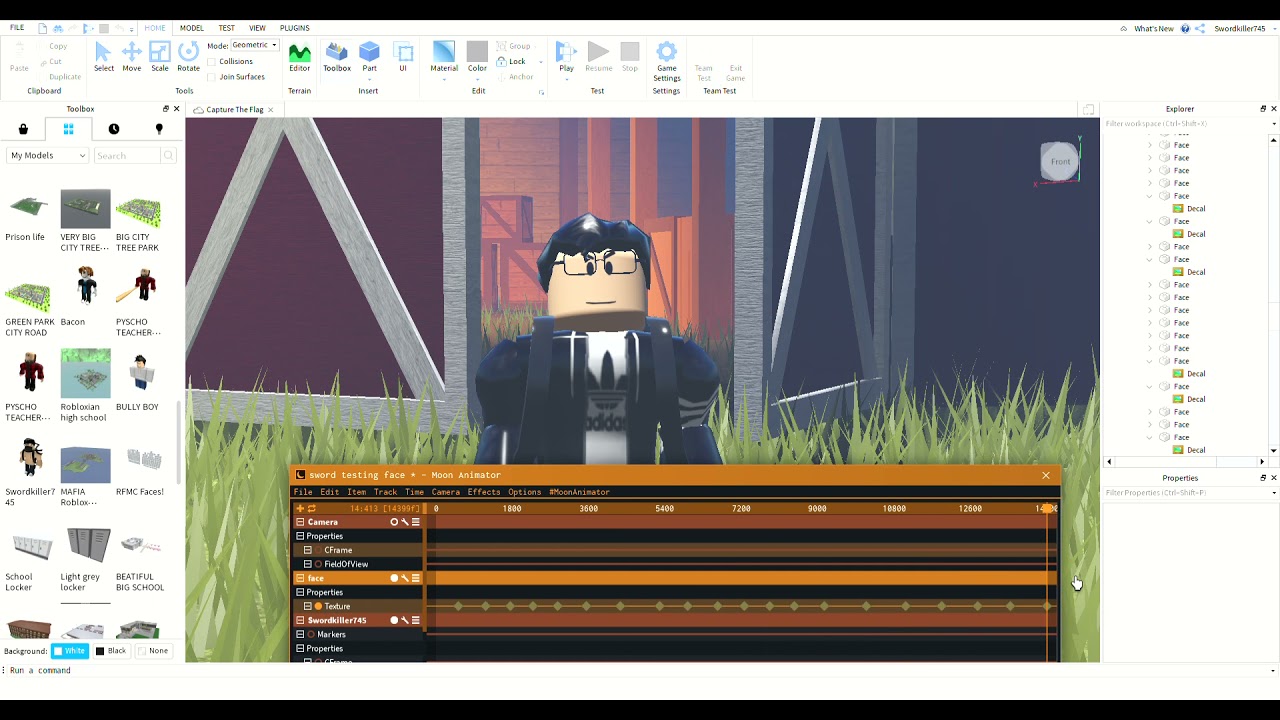This screenshot has width=1280, height=720.
Task: Switch to the VIEW ribbon tab
Action: (x=257, y=28)
